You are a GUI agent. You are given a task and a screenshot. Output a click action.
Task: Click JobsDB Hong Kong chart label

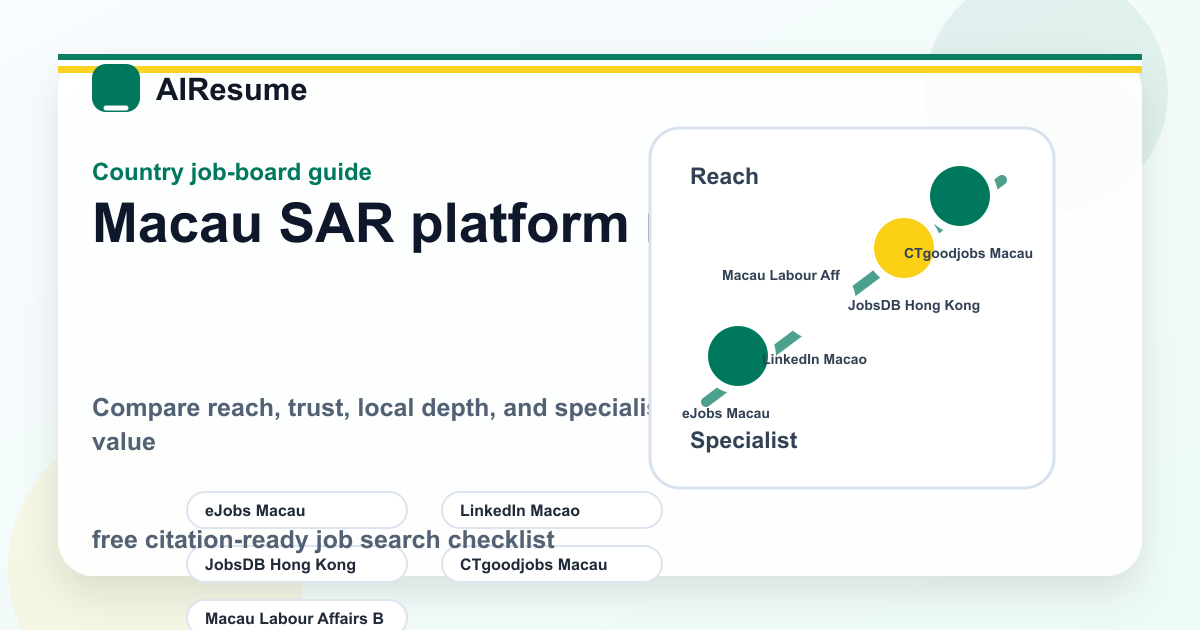tap(914, 305)
